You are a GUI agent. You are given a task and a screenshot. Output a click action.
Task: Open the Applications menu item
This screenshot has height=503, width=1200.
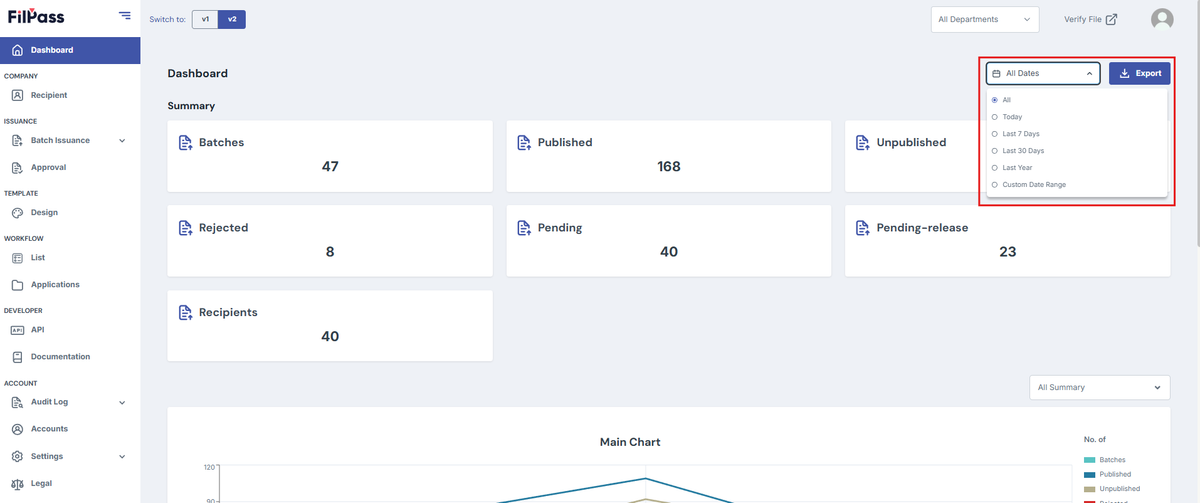click(x=70, y=284)
